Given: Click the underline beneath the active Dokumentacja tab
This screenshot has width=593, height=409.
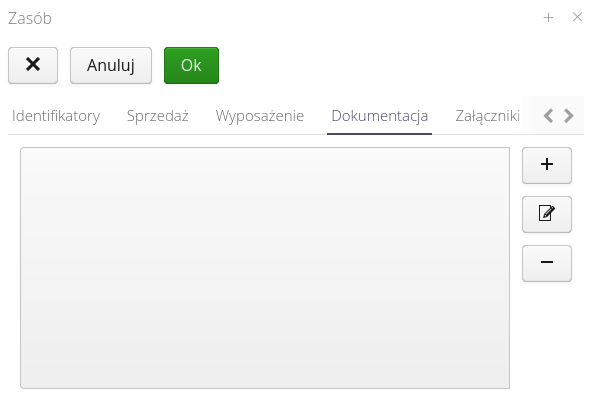Looking at the screenshot, I should 379,134.
